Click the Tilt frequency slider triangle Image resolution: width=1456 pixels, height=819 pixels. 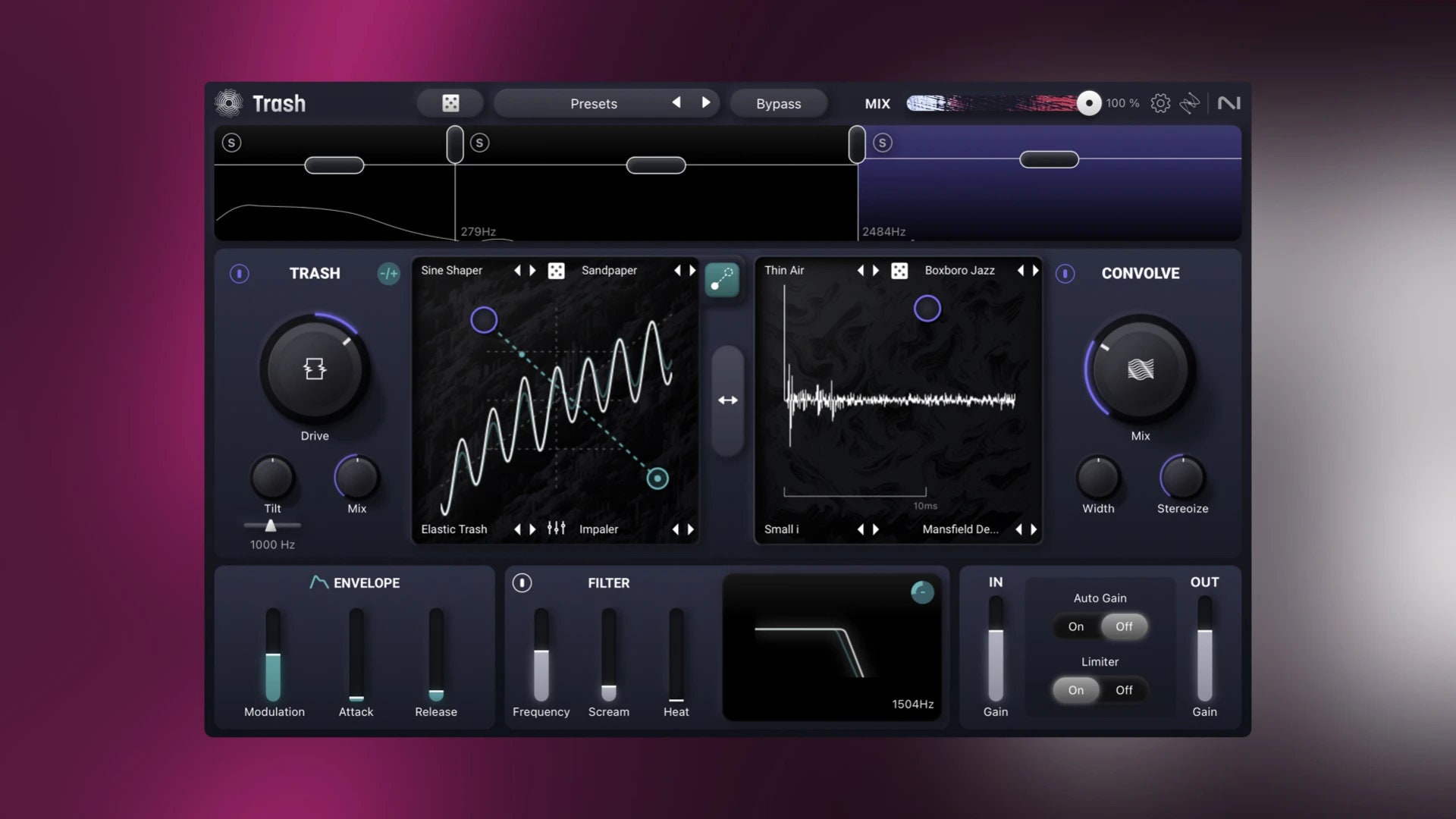(271, 525)
